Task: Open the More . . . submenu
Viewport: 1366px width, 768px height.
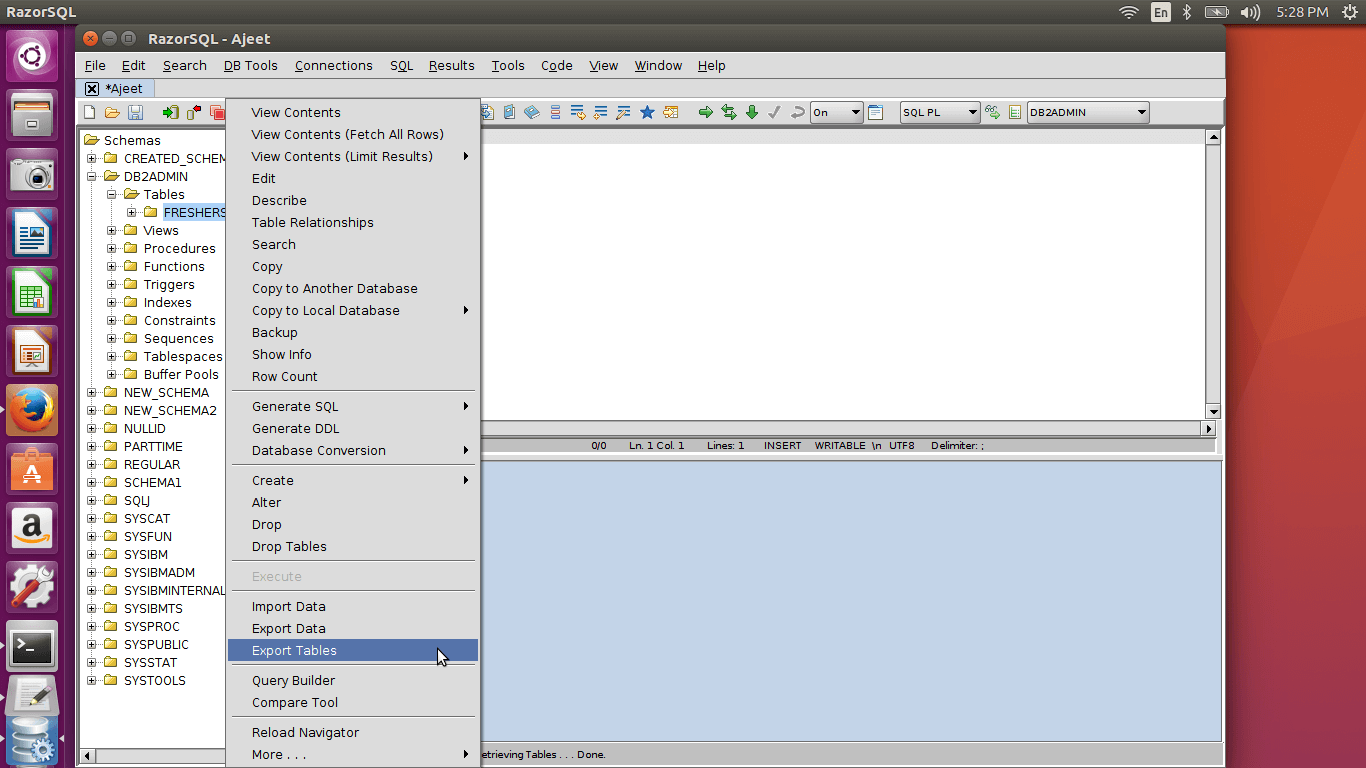Action: (x=353, y=754)
